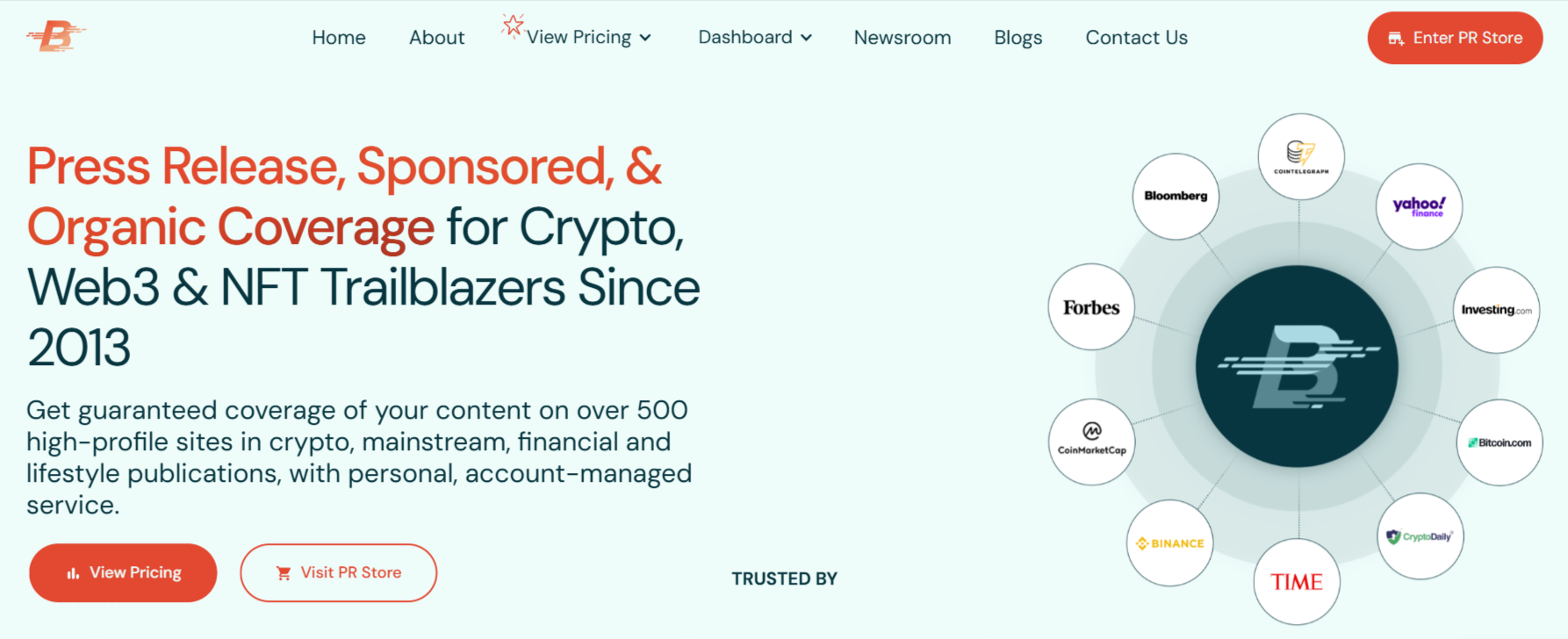Click the CoinMarketCap logo icon
The height and width of the screenshot is (639, 1568).
pyautogui.click(x=1091, y=442)
